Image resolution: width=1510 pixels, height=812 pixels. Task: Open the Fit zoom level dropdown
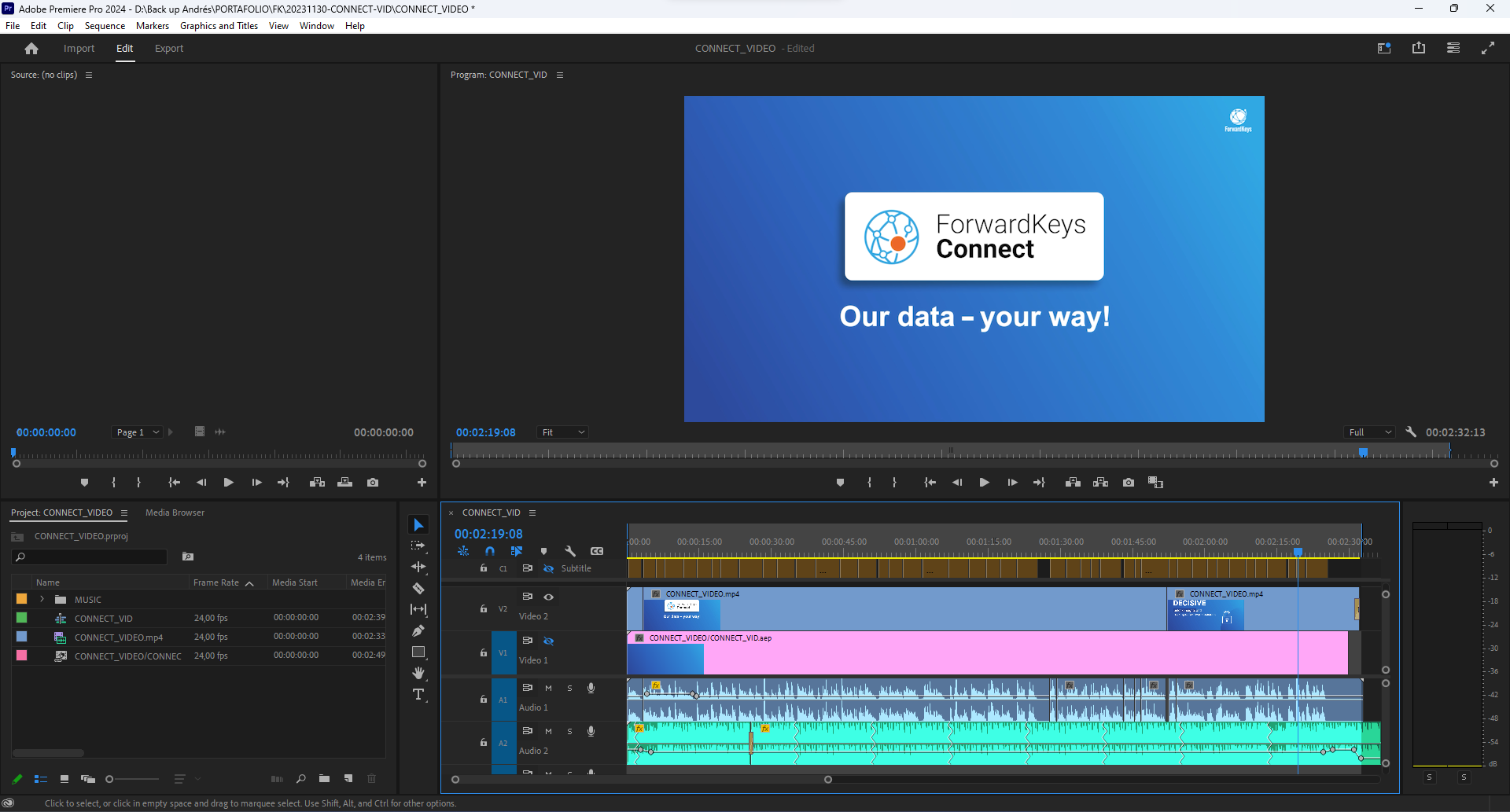(562, 432)
